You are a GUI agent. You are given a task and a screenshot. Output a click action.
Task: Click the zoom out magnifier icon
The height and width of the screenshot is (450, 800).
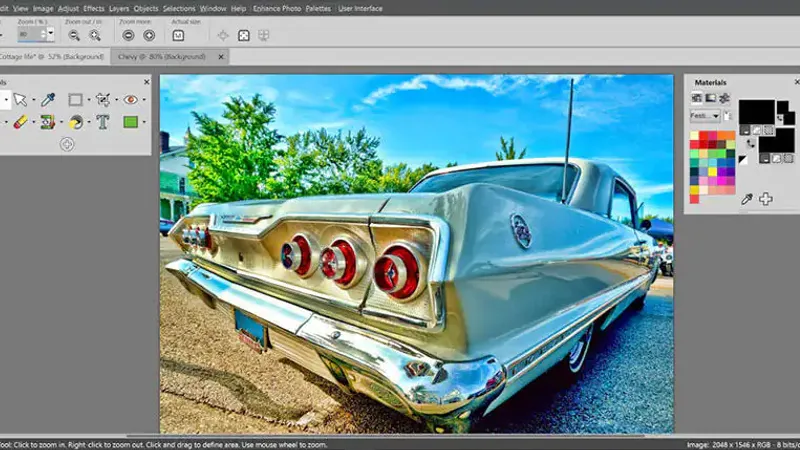[74, 35]
